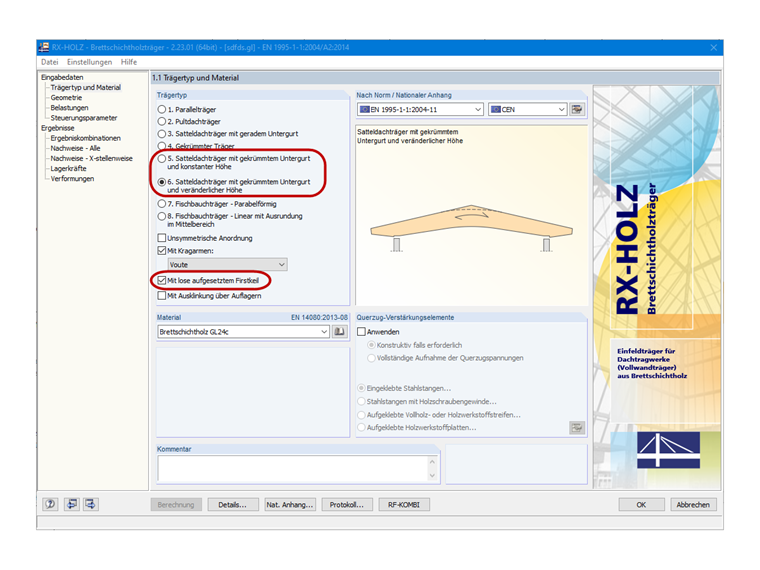Click Eingabedaten tree root
This screenshot has height=570, width=760.
coord(62,77)
